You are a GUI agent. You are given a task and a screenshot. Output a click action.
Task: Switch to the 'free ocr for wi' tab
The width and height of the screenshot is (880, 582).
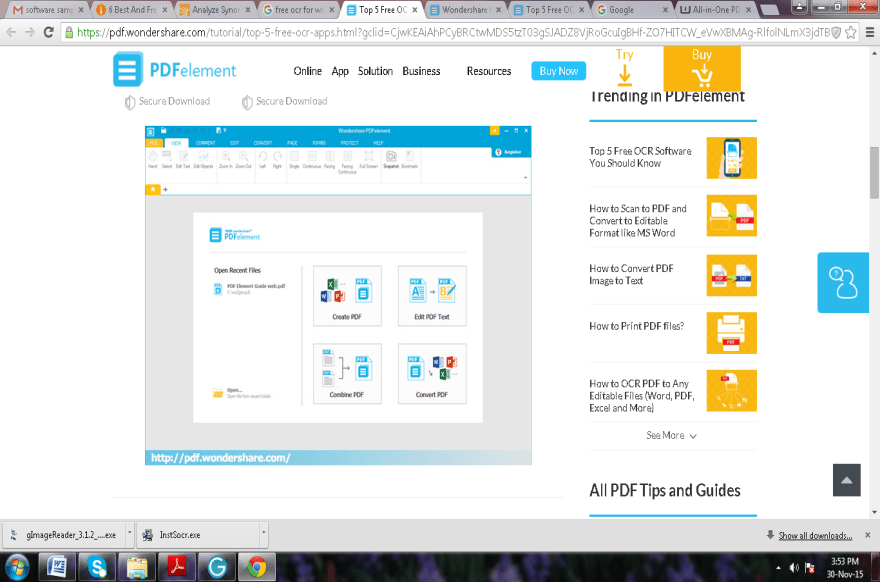pos(299,10)
